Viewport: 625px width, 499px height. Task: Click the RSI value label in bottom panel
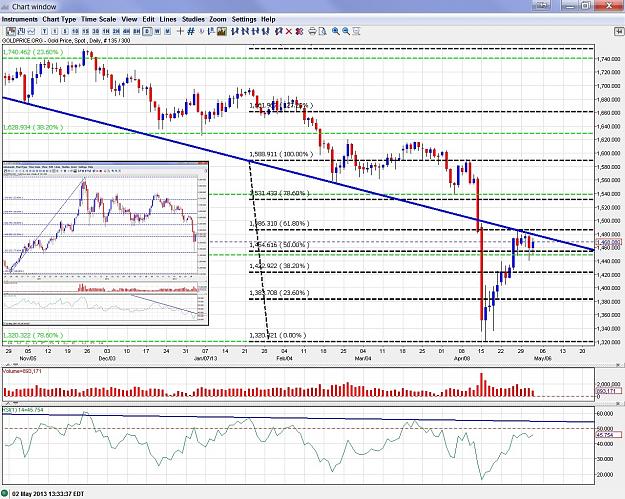click(23, 410)
